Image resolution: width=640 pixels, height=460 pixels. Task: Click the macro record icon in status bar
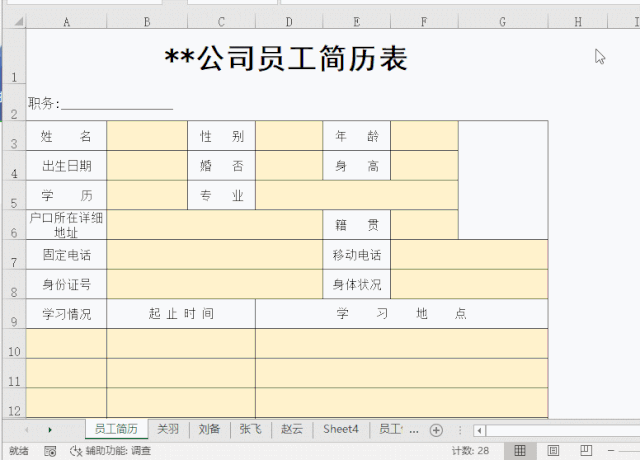pos(50,451)
